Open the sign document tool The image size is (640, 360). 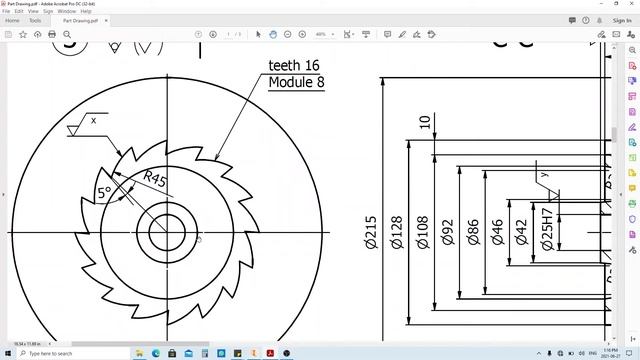[417, 35]
